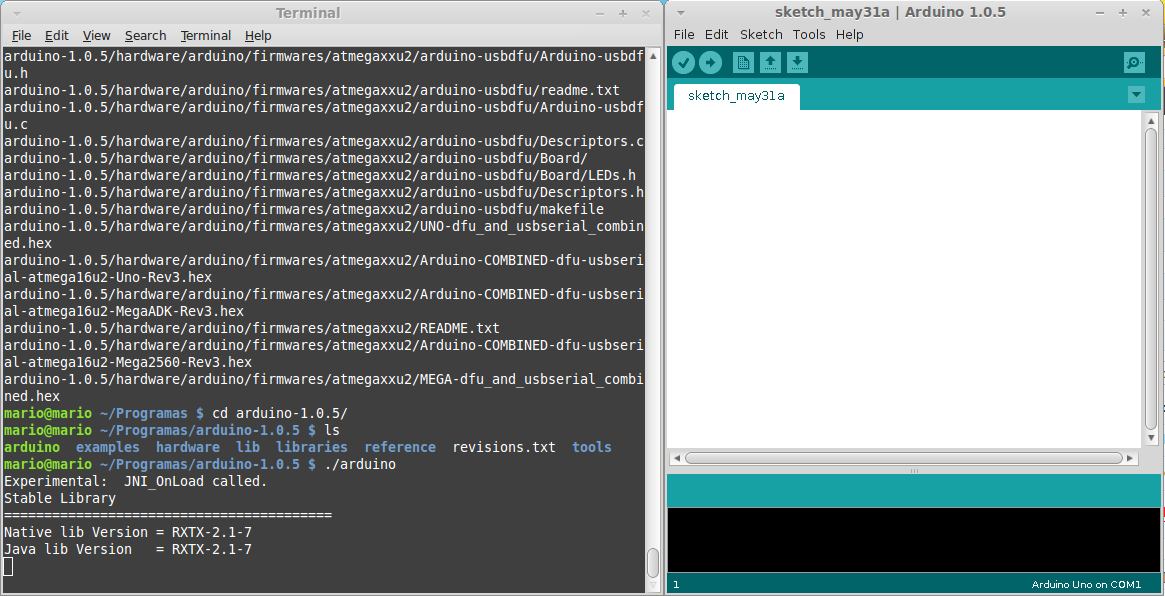Click the Open sketch up-arrow icon

[770, 63]
